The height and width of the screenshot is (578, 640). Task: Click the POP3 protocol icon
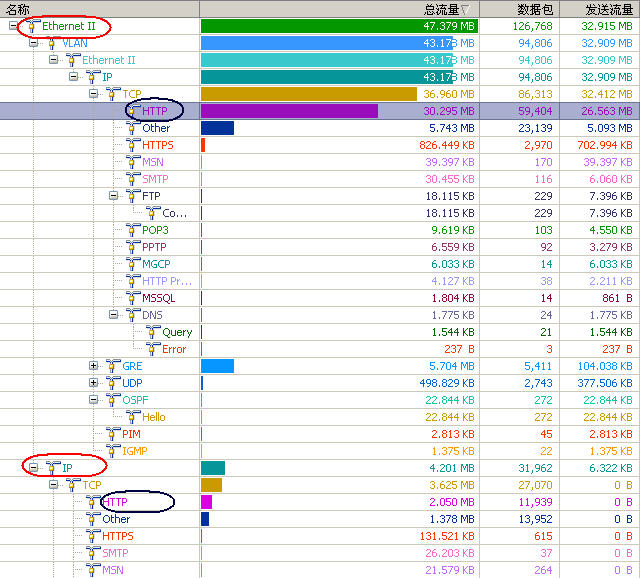click(x=133, y=230)
